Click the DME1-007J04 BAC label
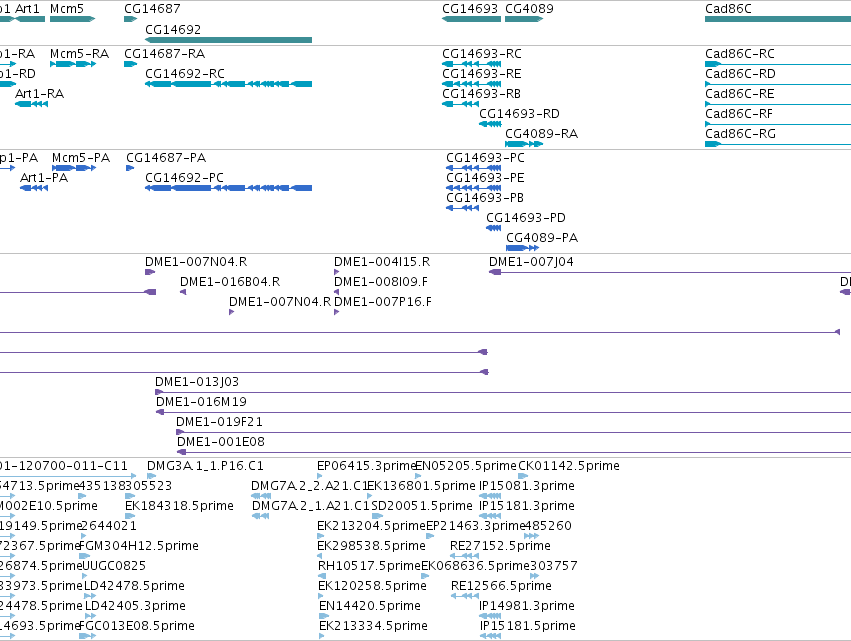 click(531, 262)
